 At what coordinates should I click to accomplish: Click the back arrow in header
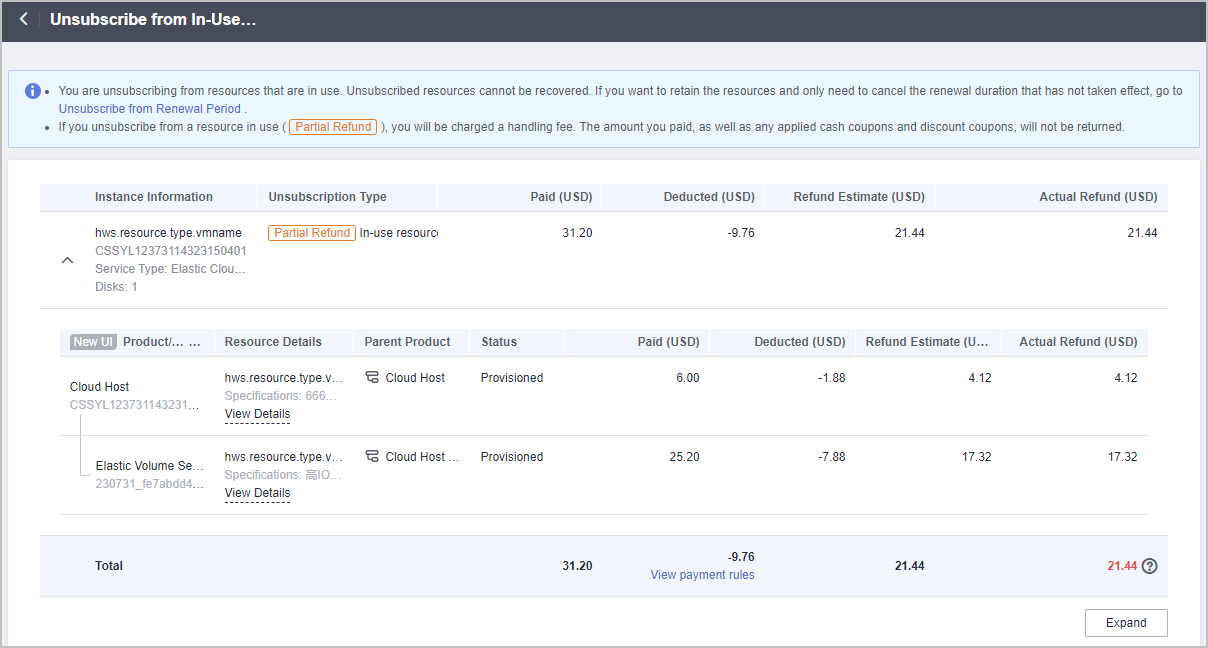point(24,20)
